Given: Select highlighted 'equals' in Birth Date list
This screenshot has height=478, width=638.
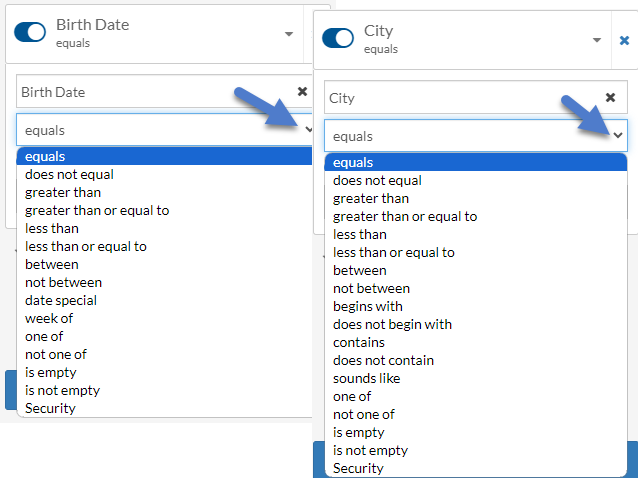Looking at the screenshot, I should 45,156.
